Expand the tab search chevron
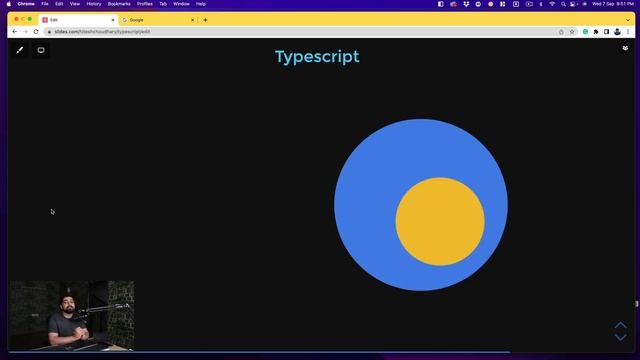The image size is (640, 360). [628, 20]
